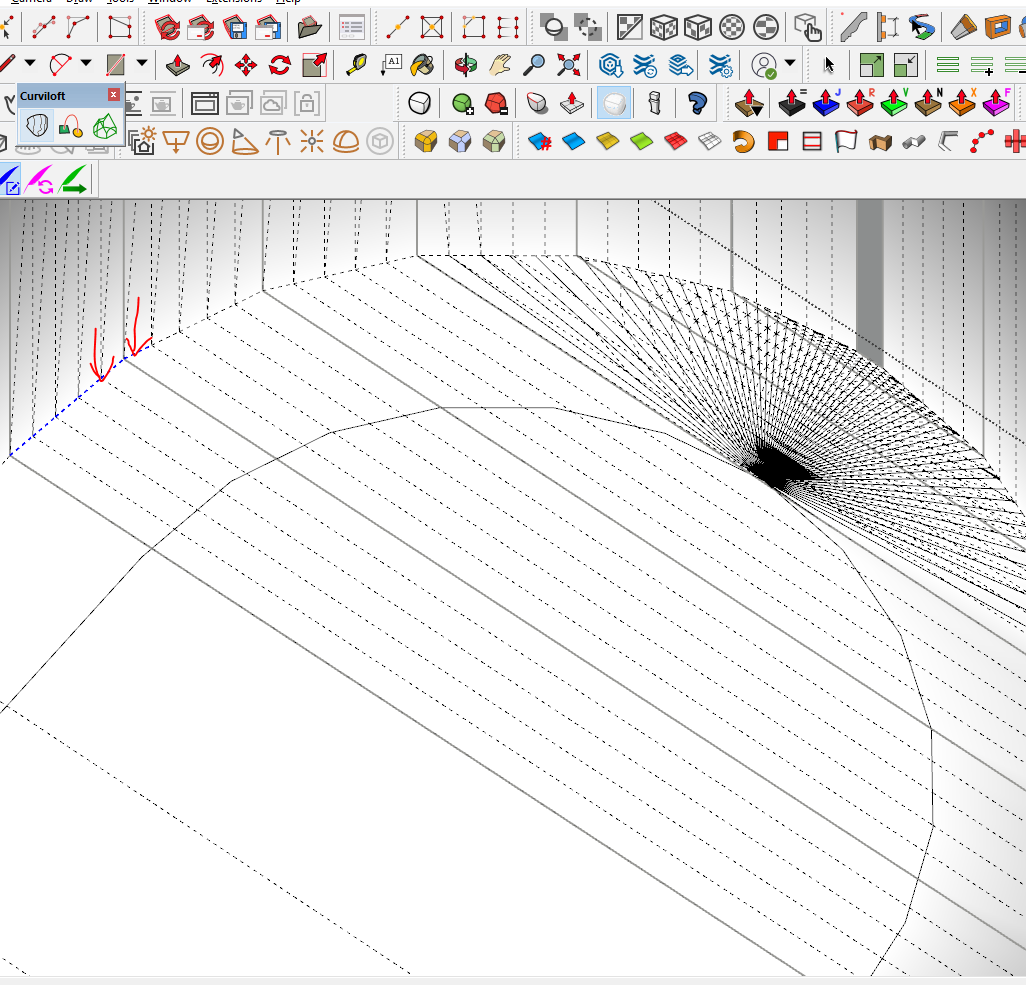Screen dimensions: 1026x985
Task: Click the green JointPushPull V icon
Action: tap(894, 103)
